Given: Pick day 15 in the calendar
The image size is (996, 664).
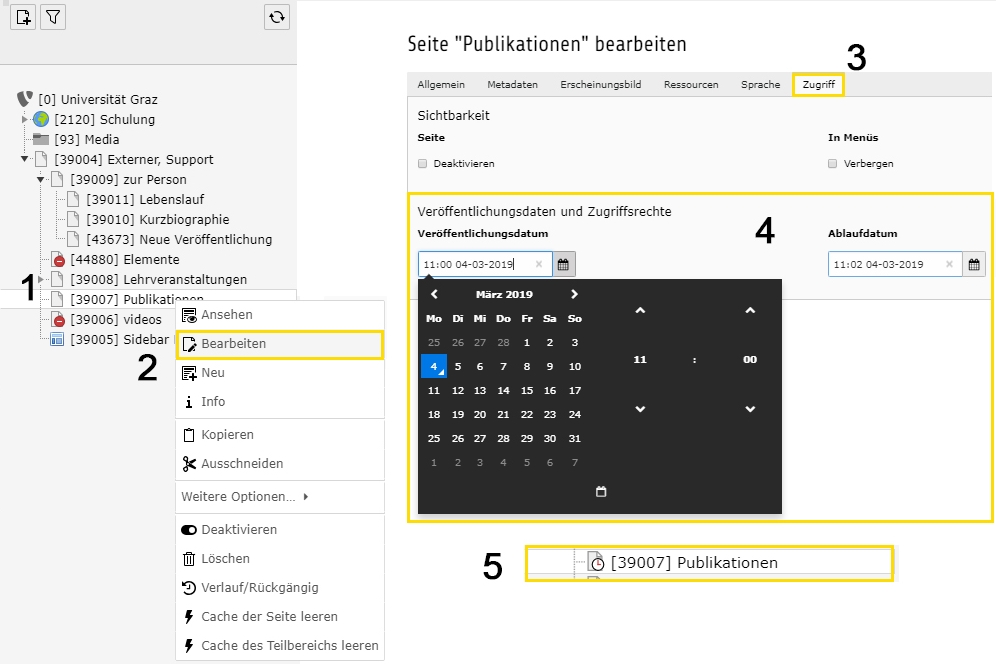Looking at the screenshot, I should tap(527, 390).
